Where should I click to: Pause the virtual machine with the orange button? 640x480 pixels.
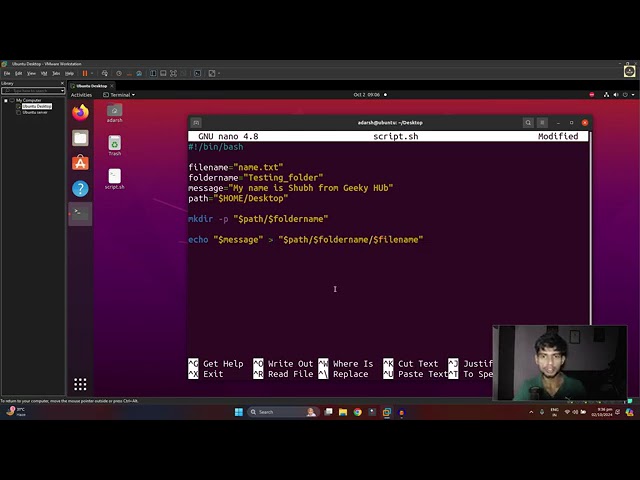tap(85, 73)
